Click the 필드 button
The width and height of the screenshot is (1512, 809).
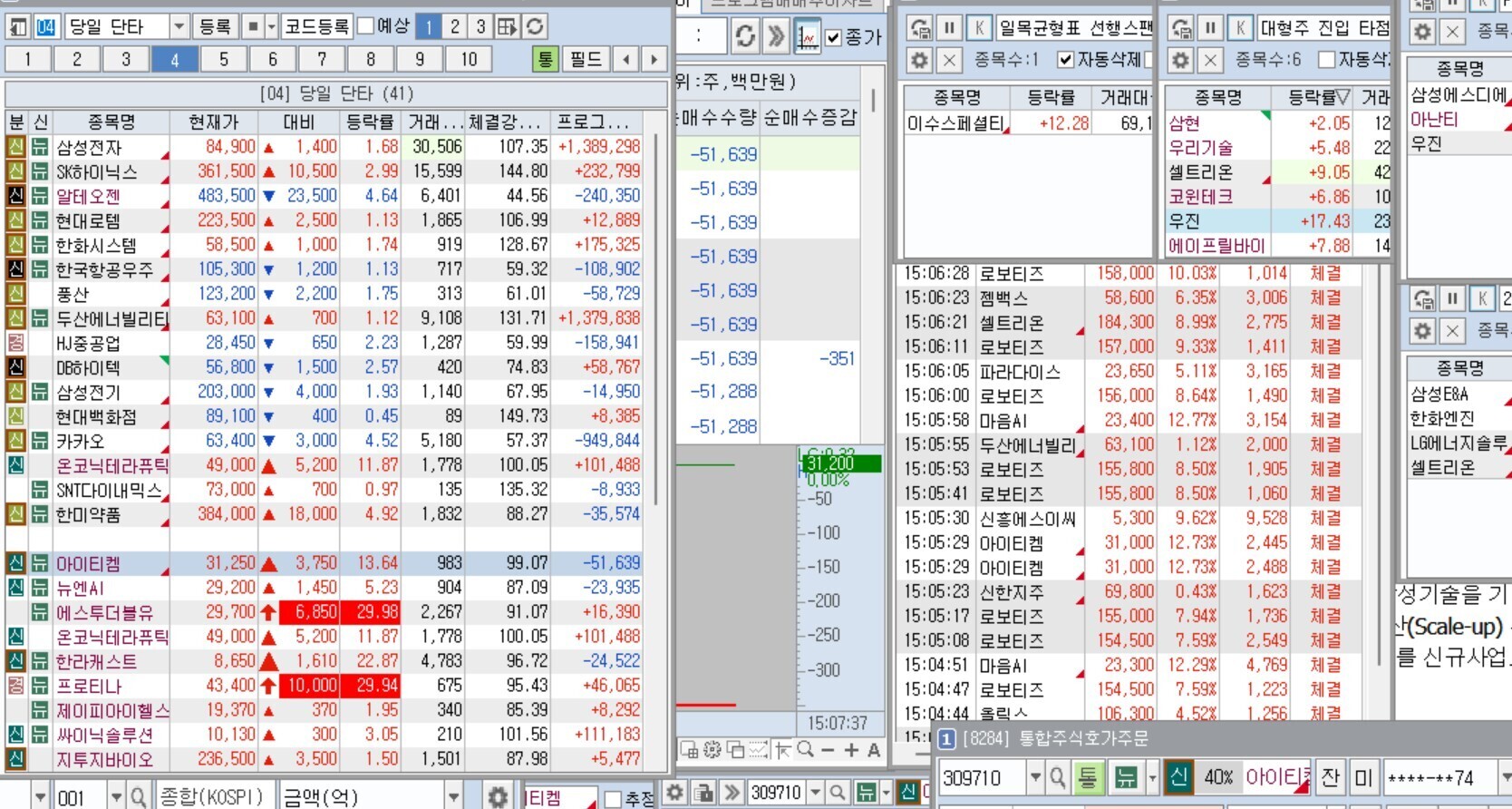(x=586, y=60)
